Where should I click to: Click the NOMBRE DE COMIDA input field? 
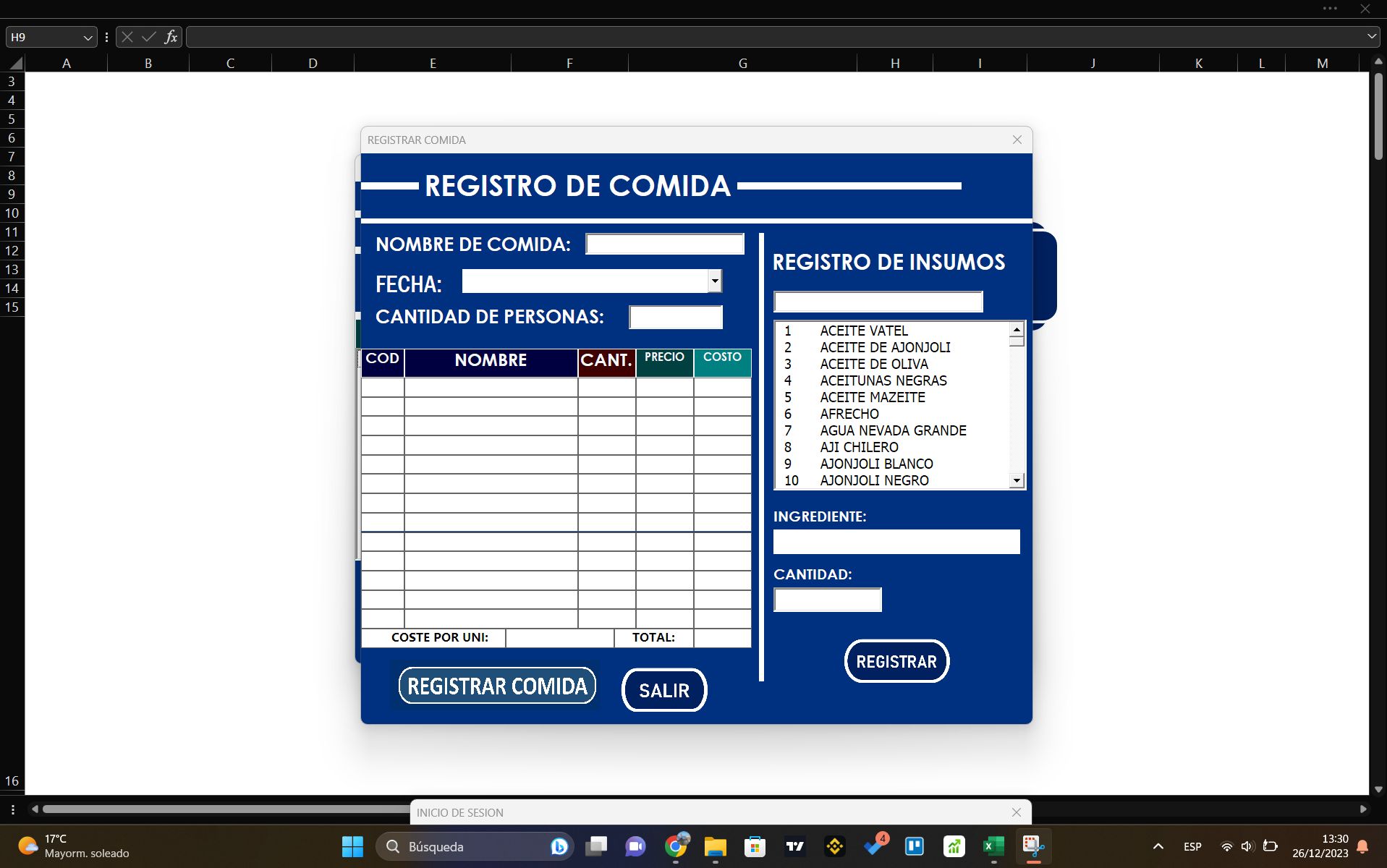[664, 244]
